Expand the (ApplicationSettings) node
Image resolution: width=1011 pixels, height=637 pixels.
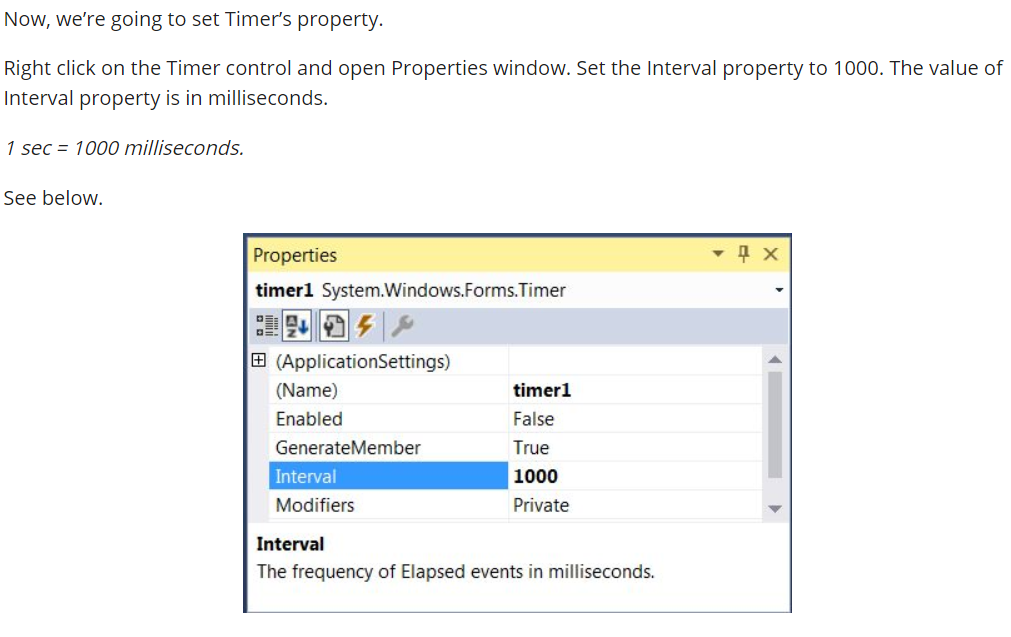tap(259, 361)
